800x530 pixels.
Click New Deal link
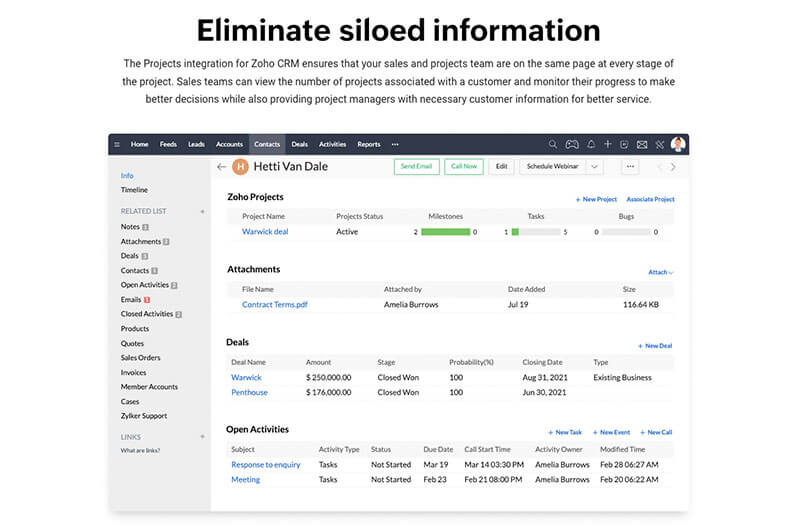pyautogui.click(x=655, y=346)
